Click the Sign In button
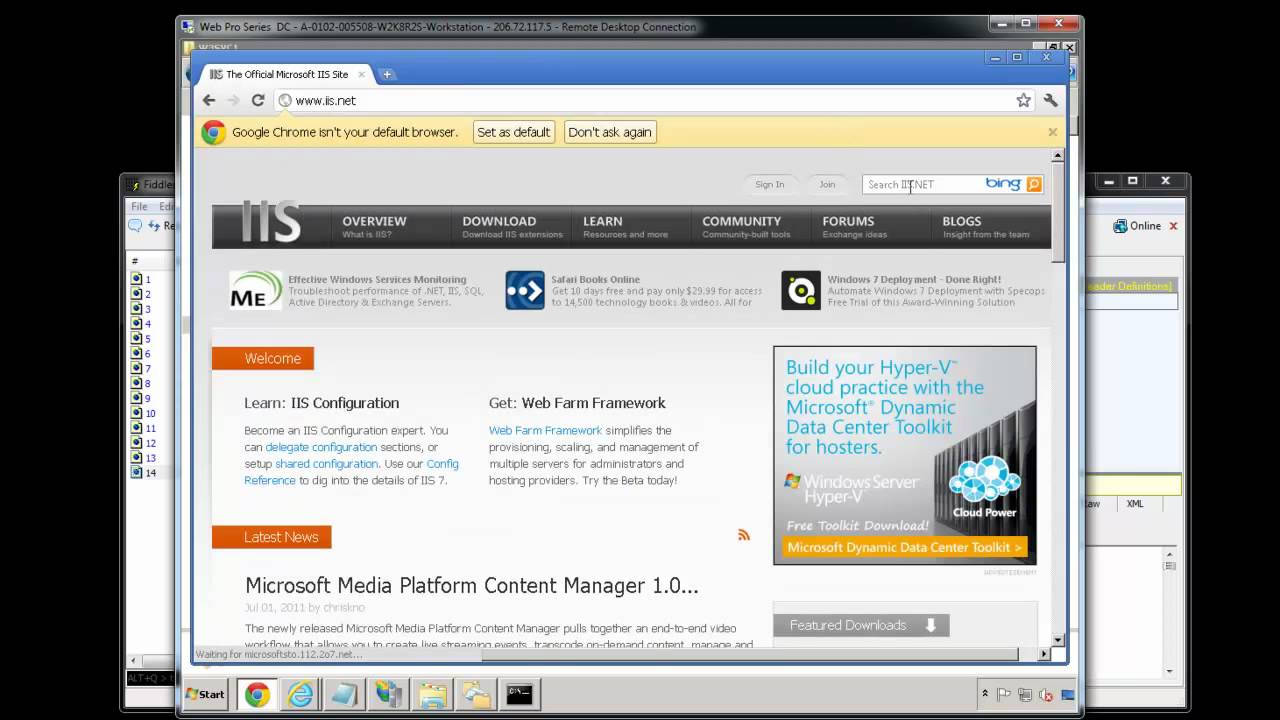The height and width of the screenshot is (720, 1280). tap(770, 184)
